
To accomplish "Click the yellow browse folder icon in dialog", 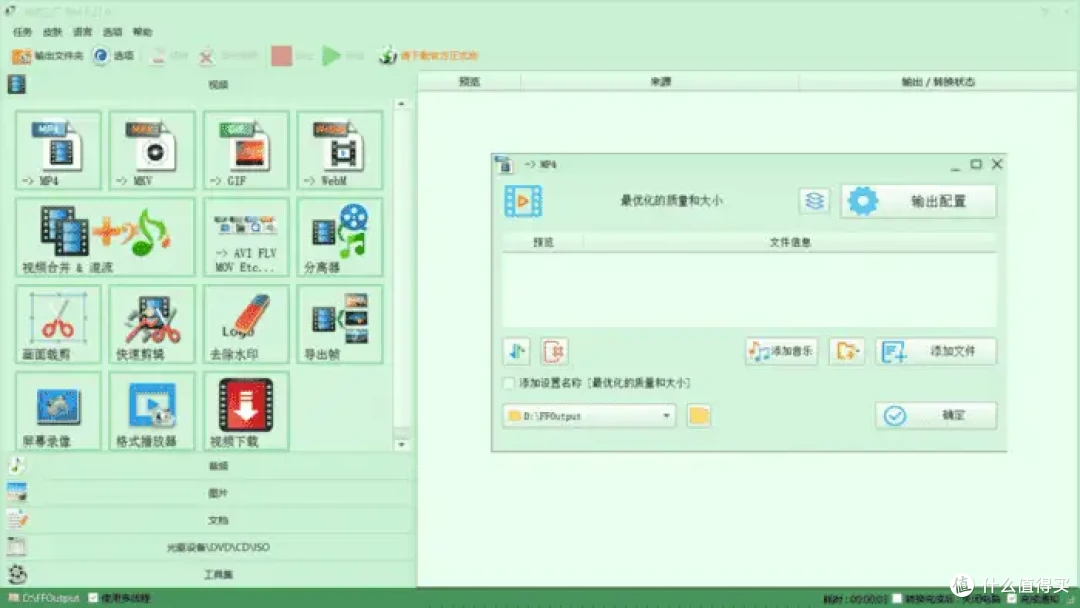I will click(x=698, y=416).
